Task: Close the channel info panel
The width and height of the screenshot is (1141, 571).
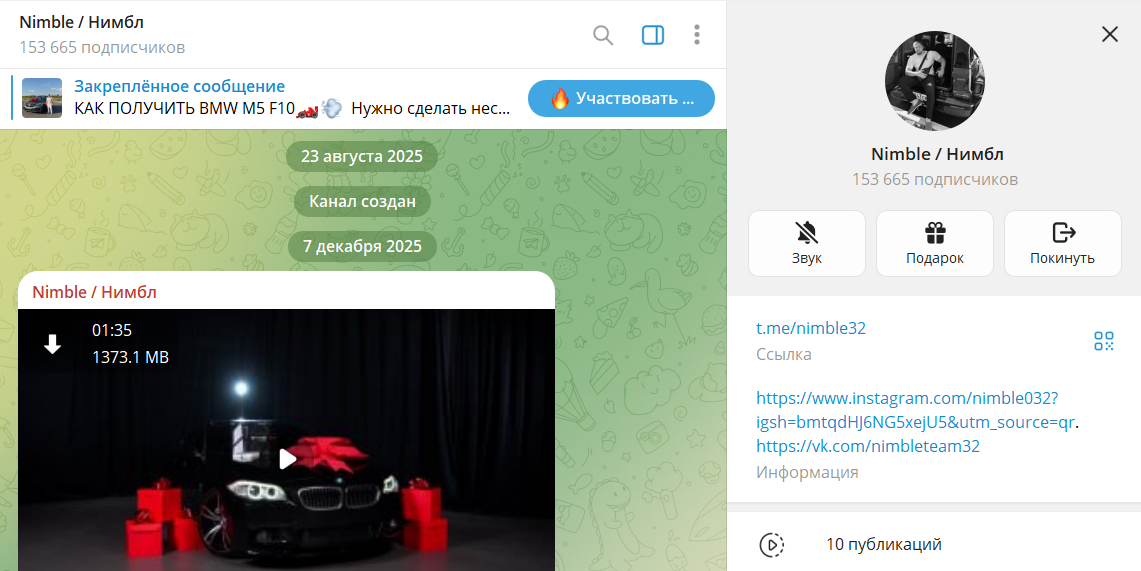Action: (1109, 34)
